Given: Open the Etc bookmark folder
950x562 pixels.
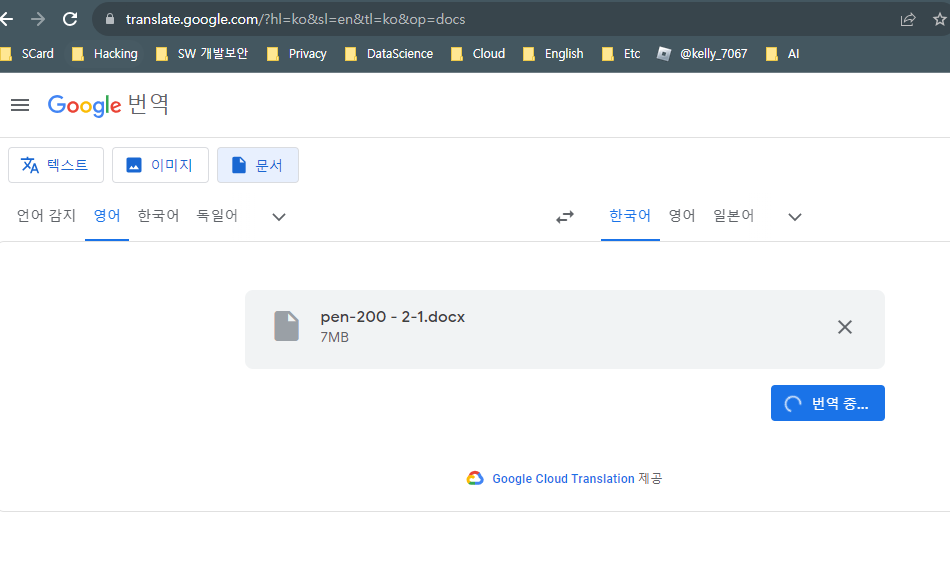Looking at the screenshot, I should (621, 54).
